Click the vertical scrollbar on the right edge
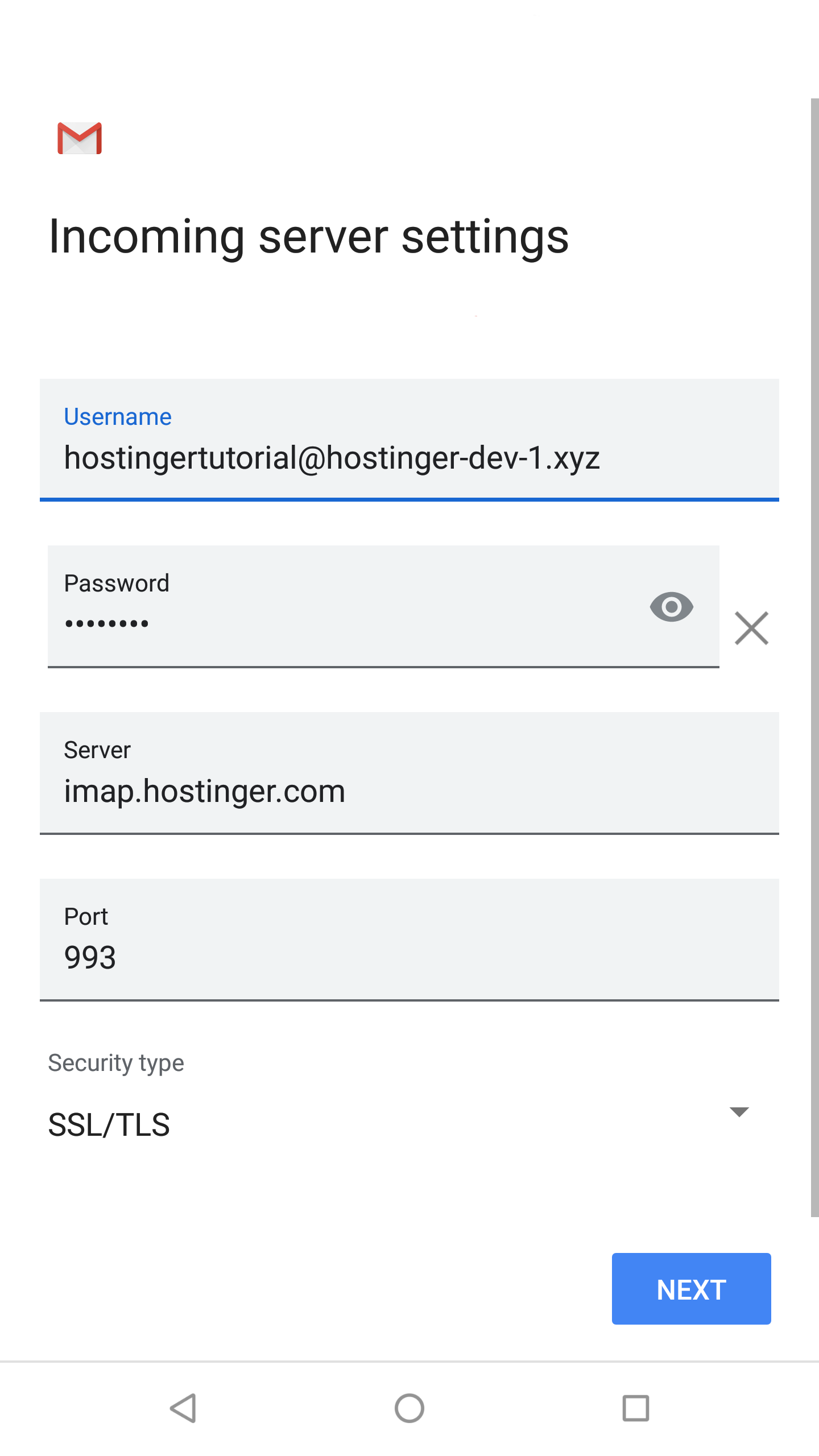Screen dimensions: 819x1456 [814, 654]
